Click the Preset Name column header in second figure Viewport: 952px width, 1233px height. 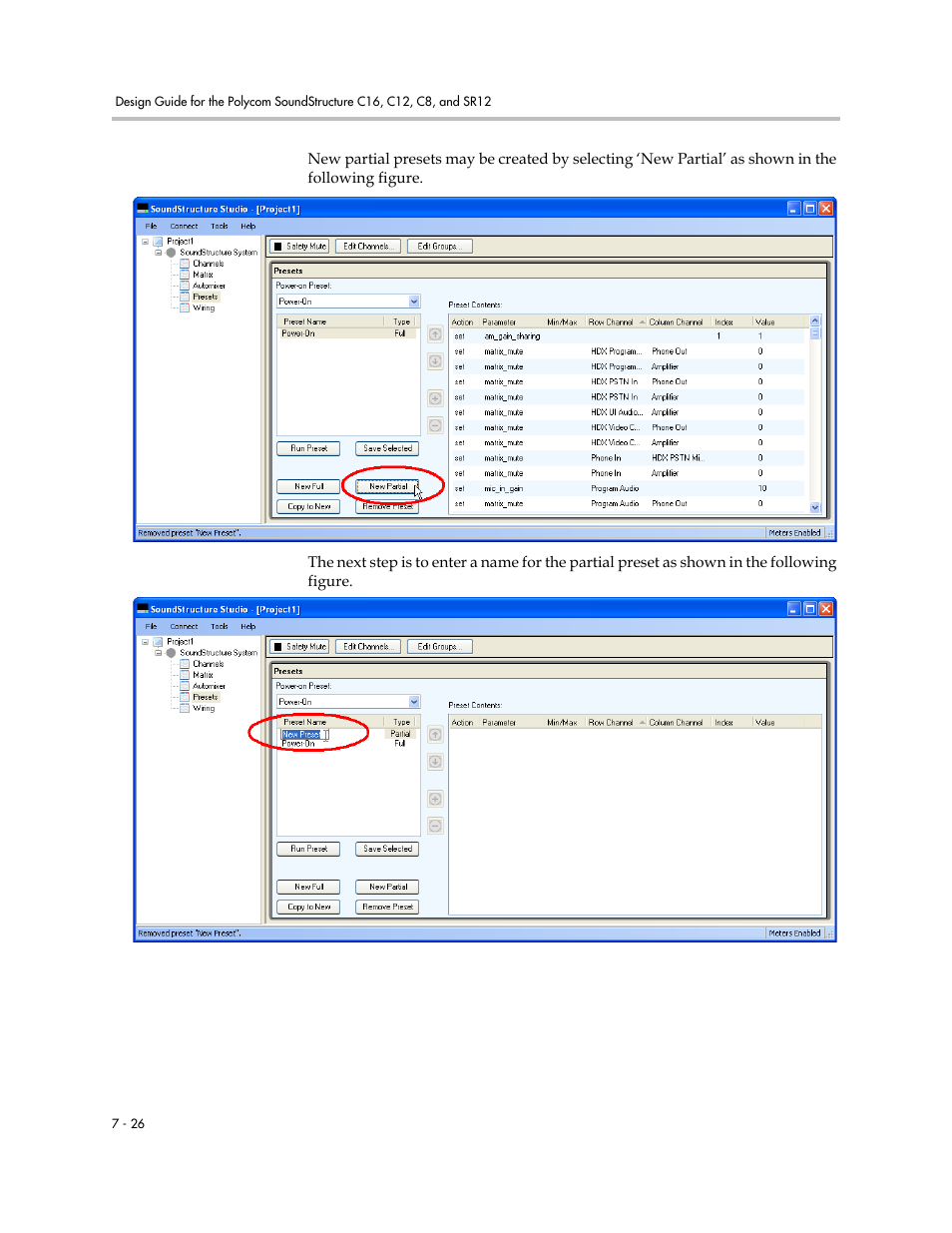tap(330, 723)
